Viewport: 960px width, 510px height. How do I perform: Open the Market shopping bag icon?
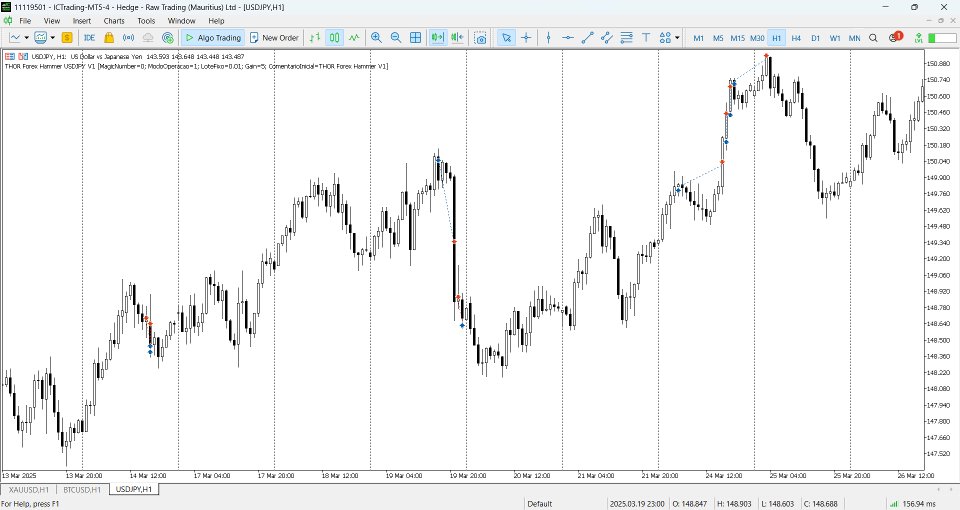click(109, 37)
